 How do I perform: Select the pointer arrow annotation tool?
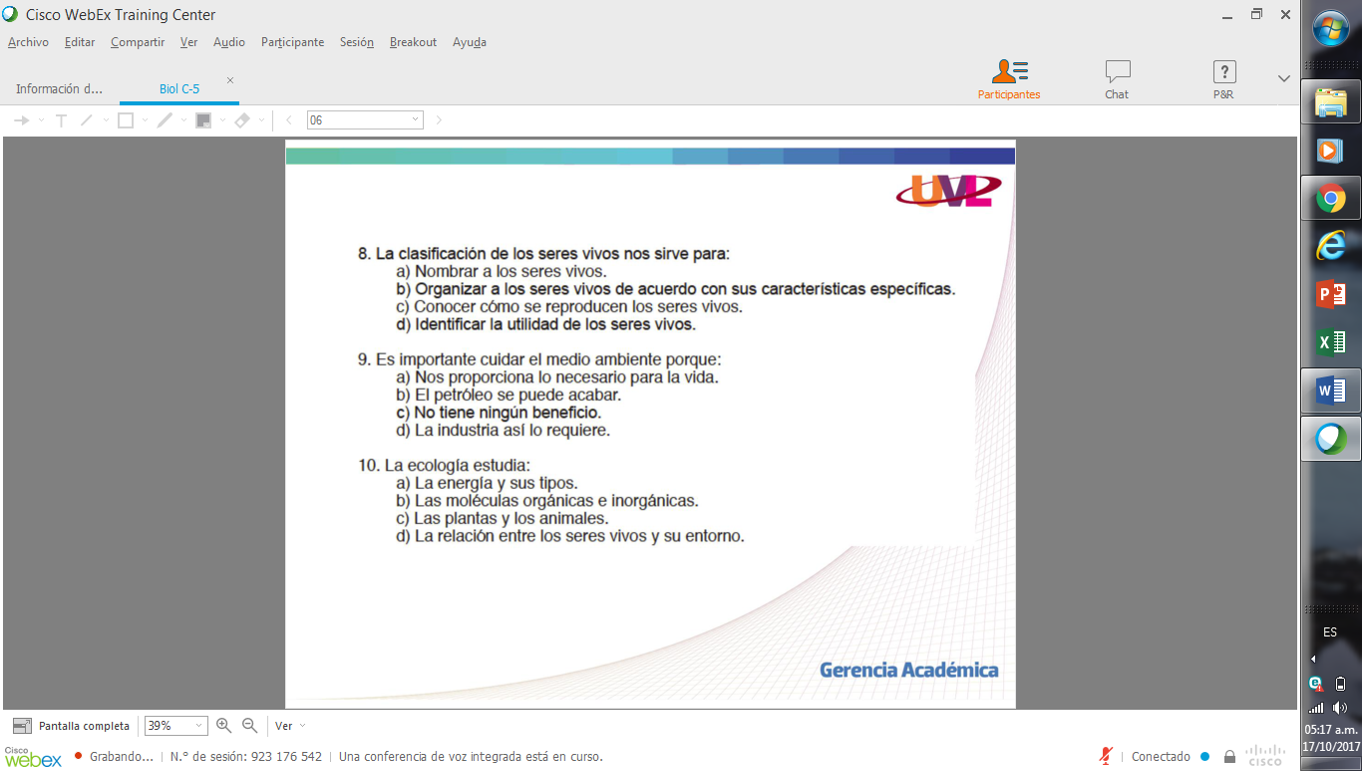(x=21, y=120)
